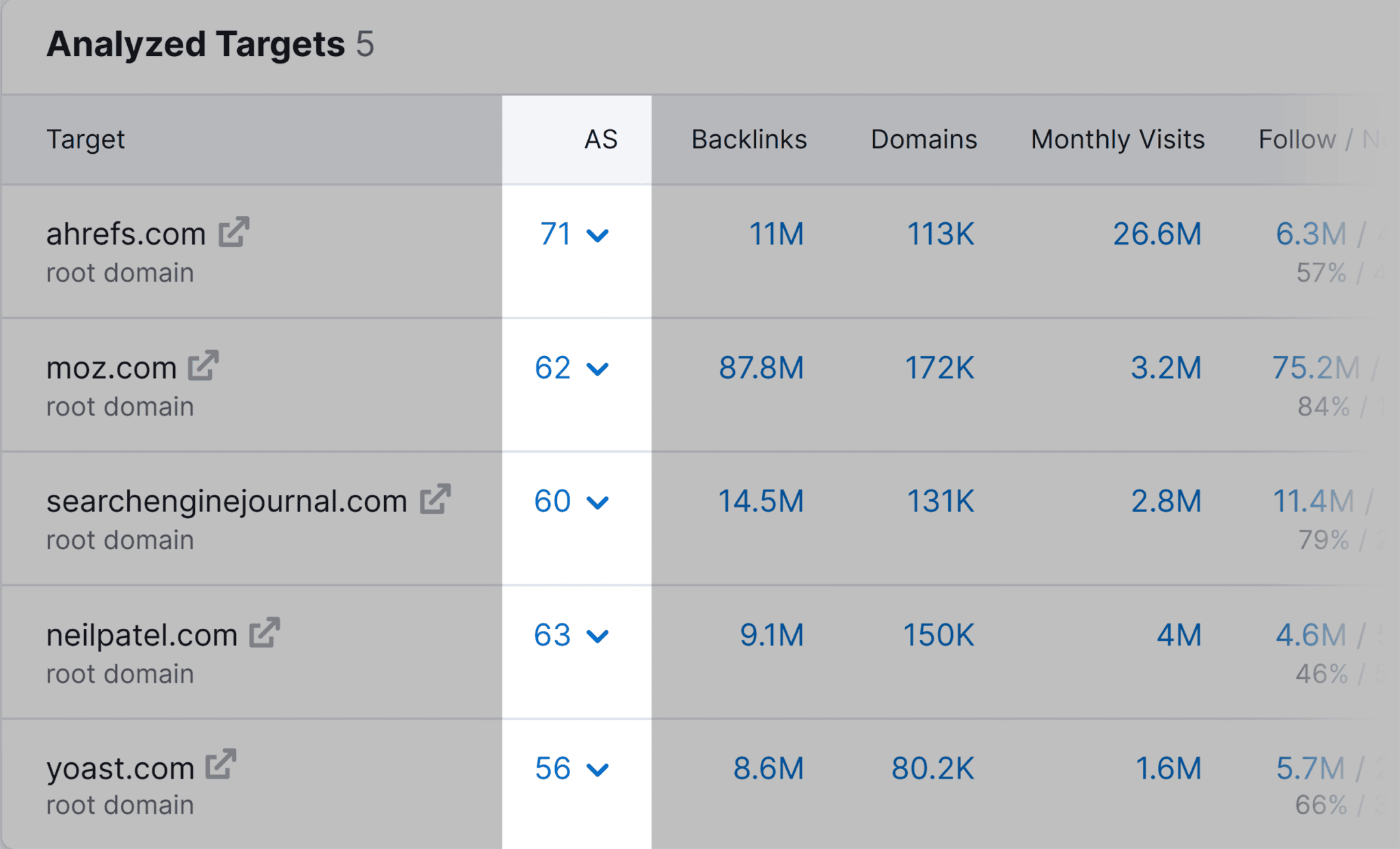Open neilpatel.com's 150K domains value
The width and height of the screenshot is (1400, 849).
coord(938,635)
